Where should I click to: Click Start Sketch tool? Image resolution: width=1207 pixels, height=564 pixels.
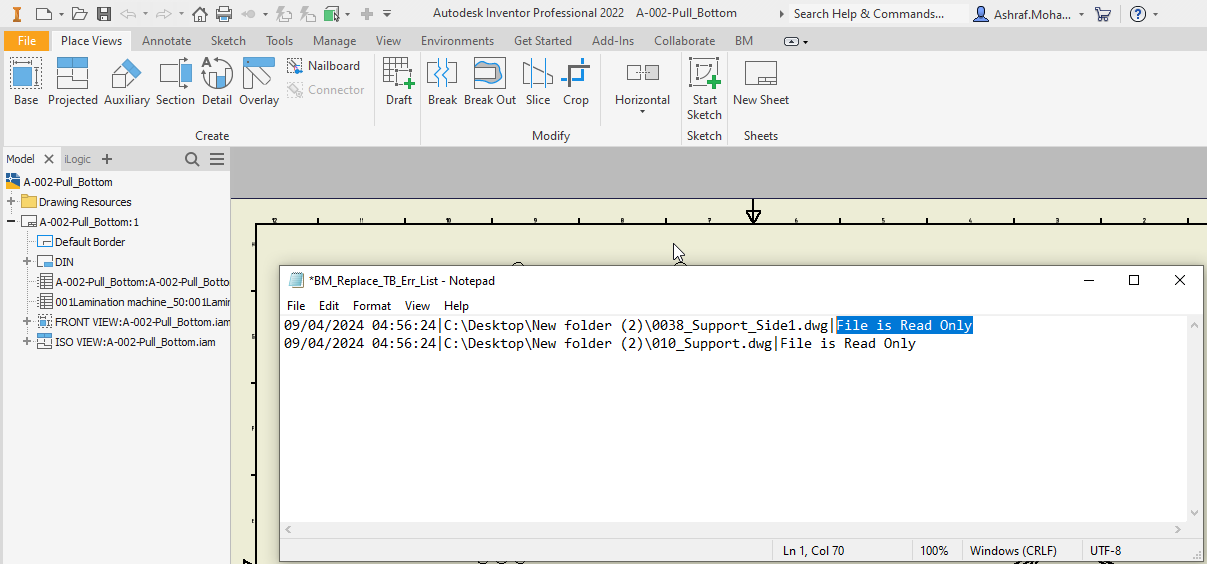[x=704, y=88]
